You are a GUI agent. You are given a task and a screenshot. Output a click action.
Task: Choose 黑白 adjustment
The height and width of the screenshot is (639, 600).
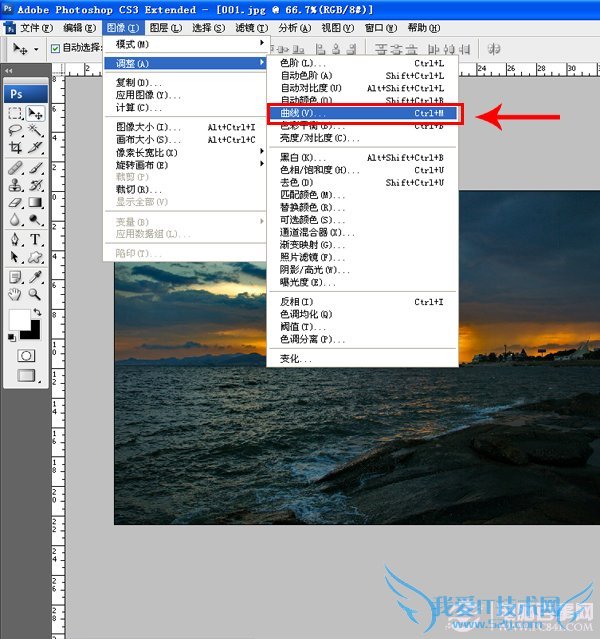click(x=362, y=157)
